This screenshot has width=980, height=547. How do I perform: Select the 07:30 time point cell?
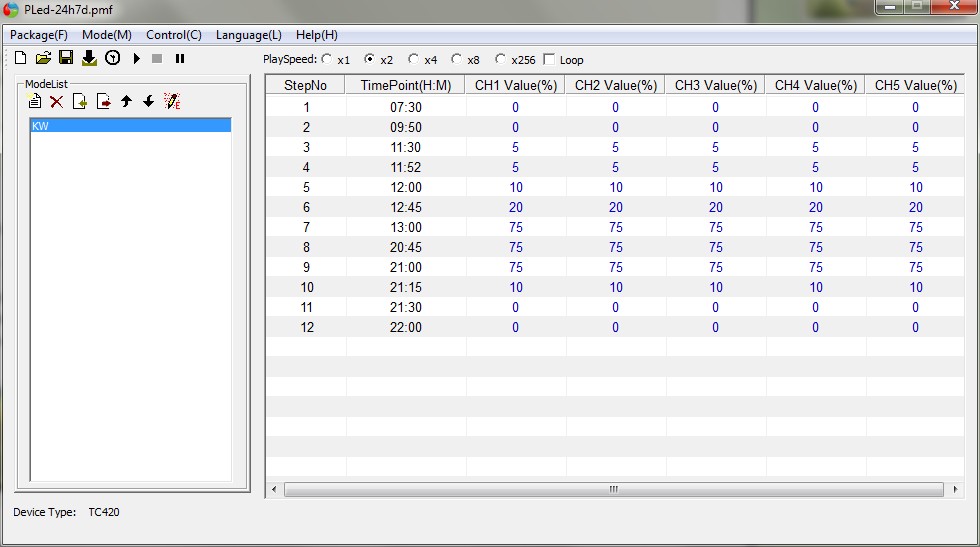point(406,108)
